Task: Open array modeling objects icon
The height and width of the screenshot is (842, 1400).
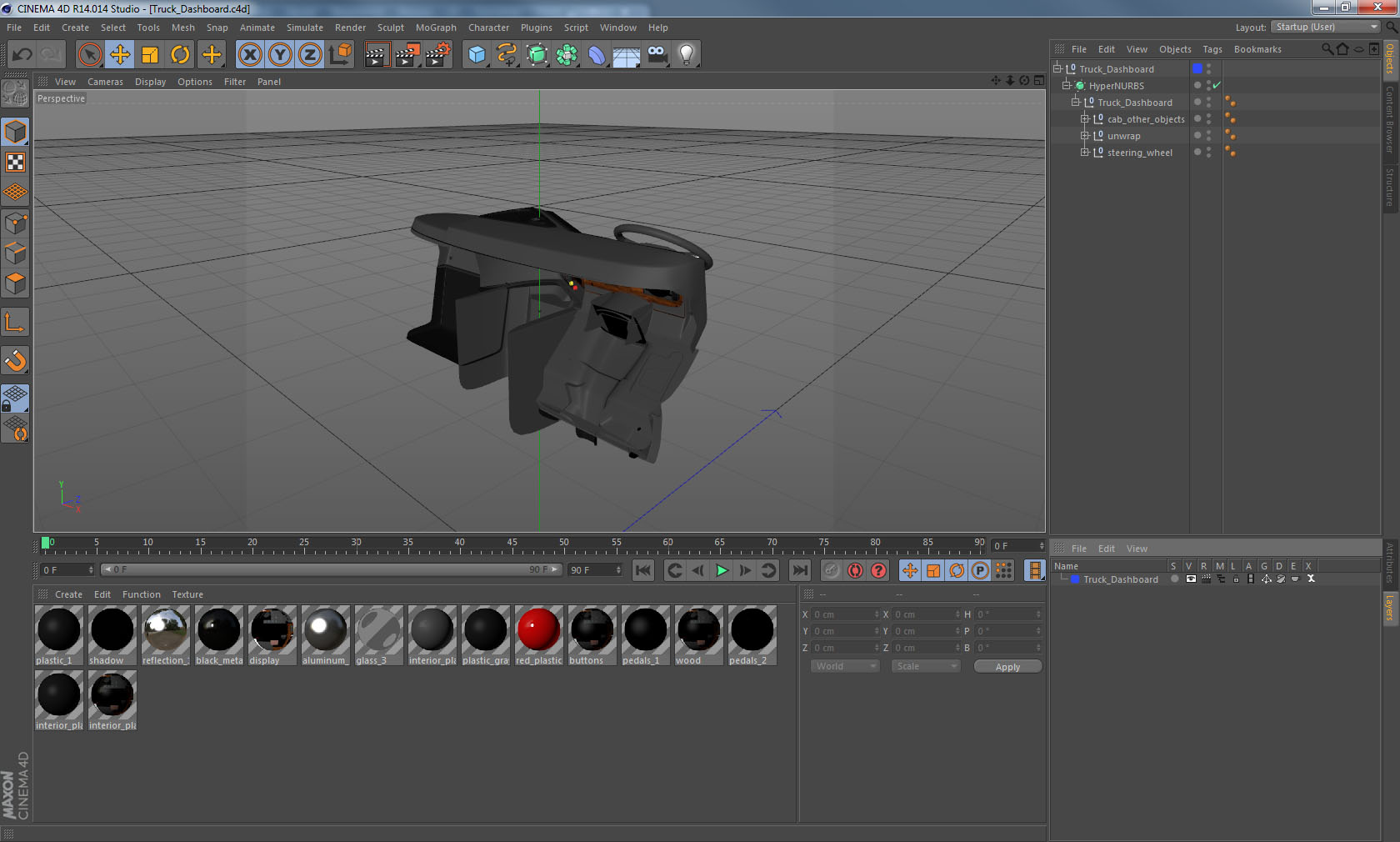Action: [567, 55]
